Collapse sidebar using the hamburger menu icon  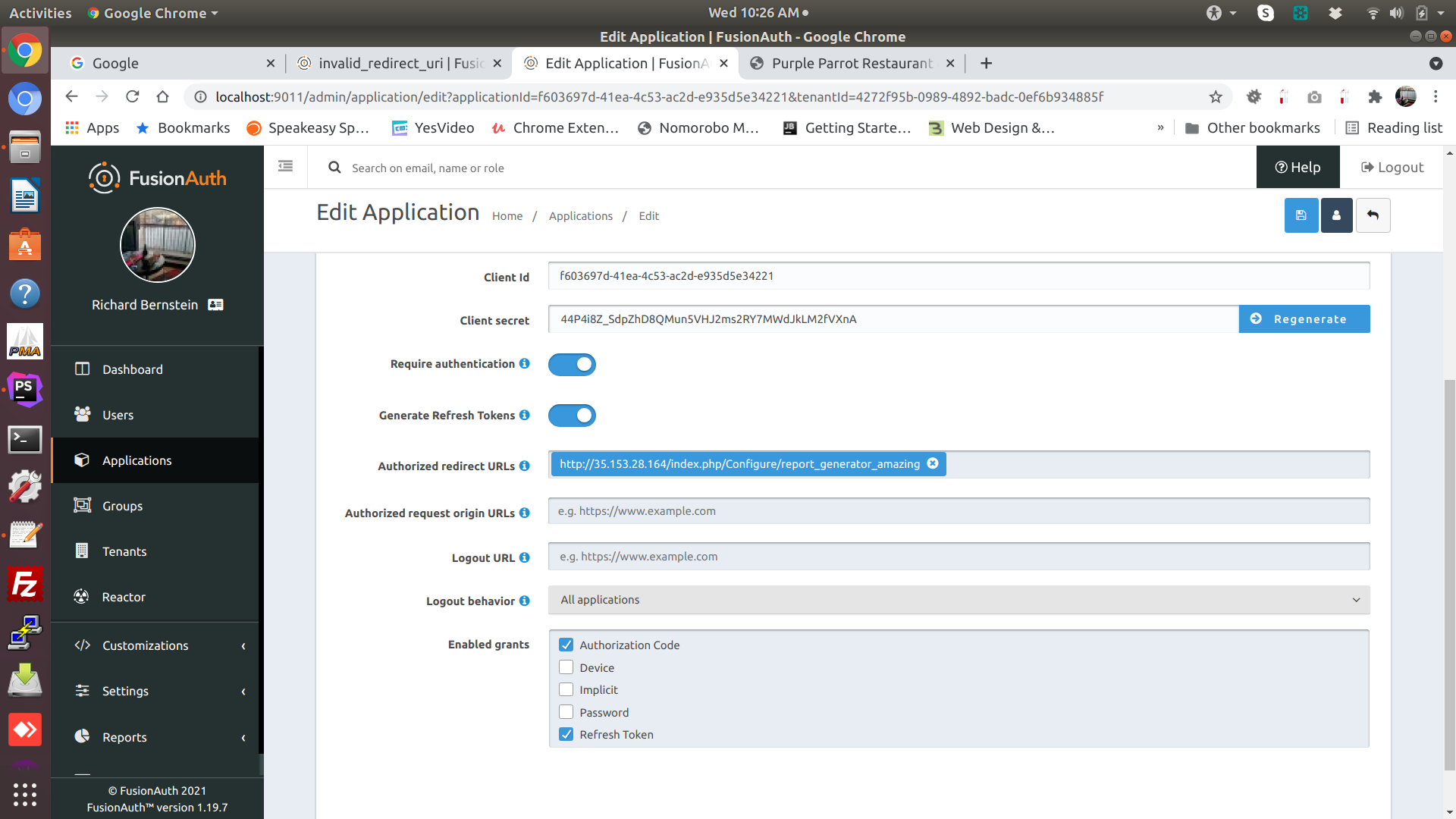(285, 166)
